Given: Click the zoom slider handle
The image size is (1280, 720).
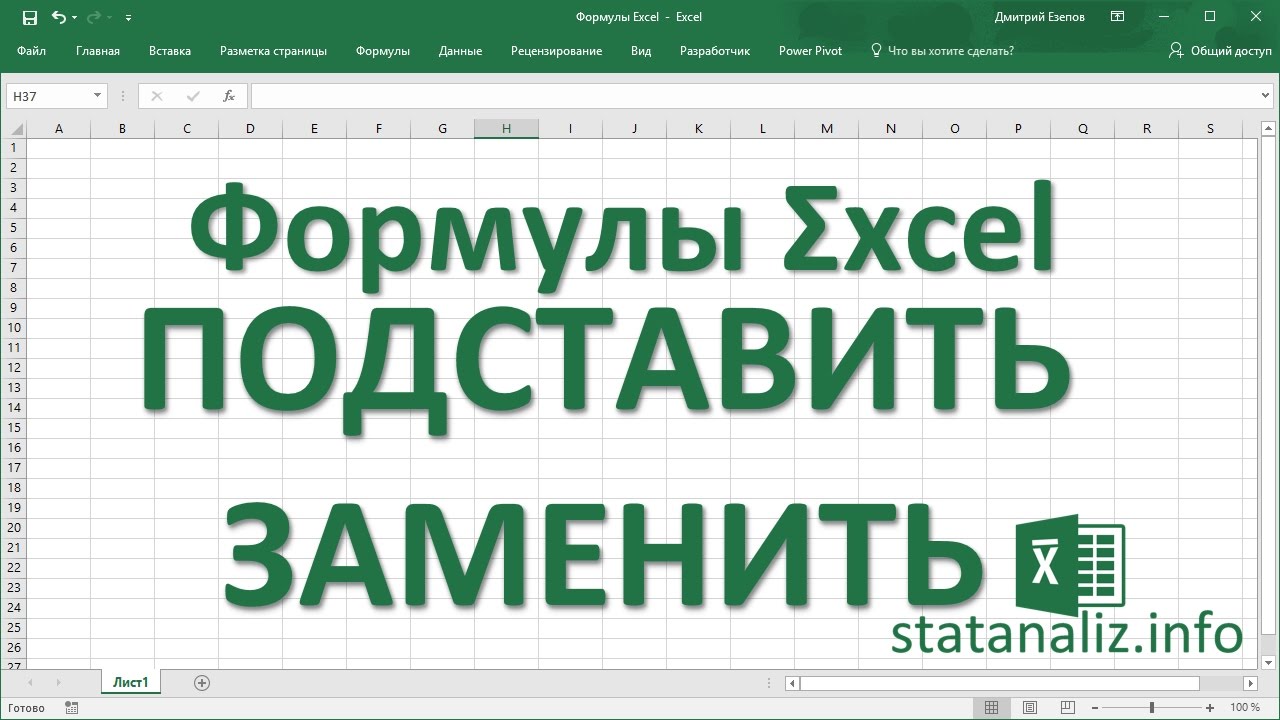Looking at the screenshot, I should (1153, 708).
